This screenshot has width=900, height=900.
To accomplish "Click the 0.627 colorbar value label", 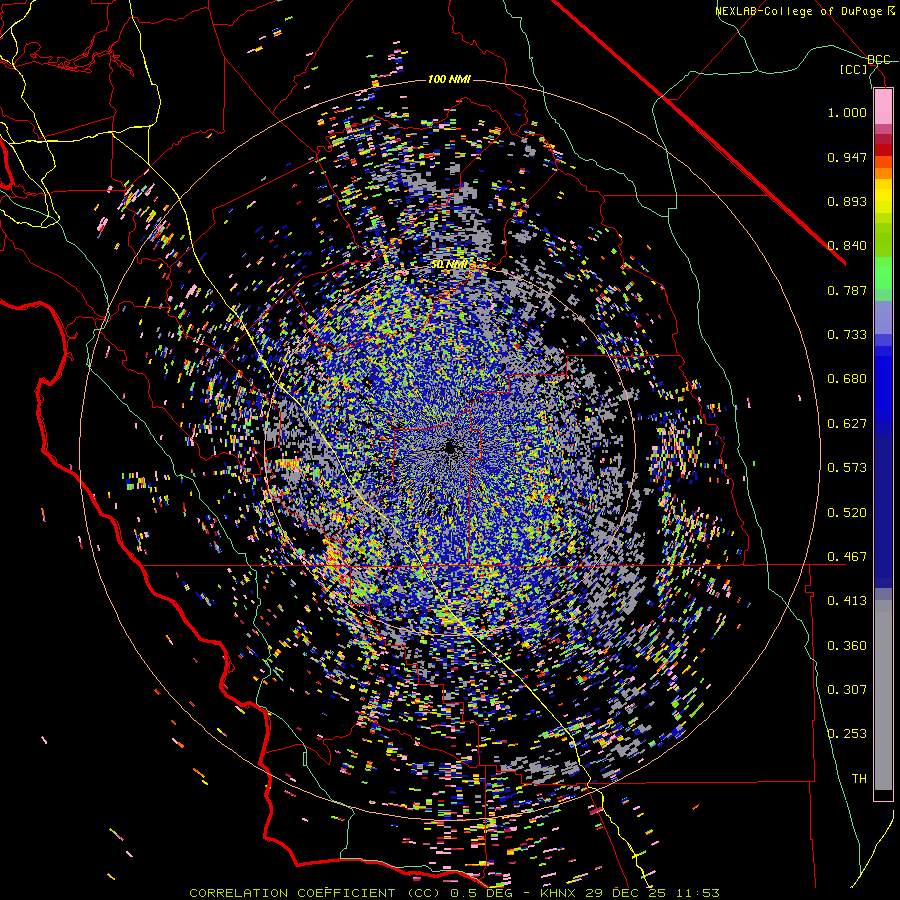I will point(847,424).
